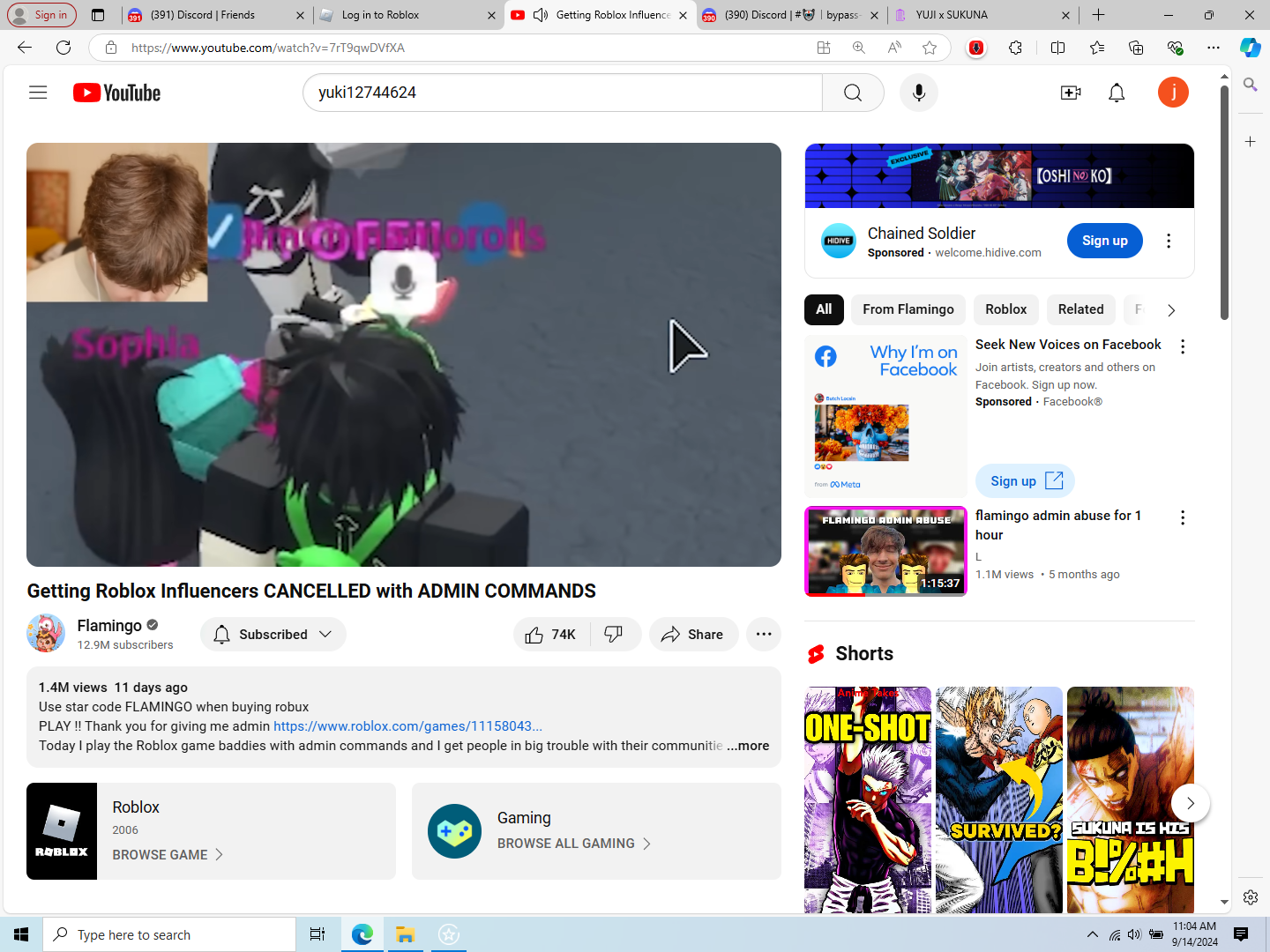Switch to Log in to Roblox tab
The image size is (1270, 952).
[407, 15]
